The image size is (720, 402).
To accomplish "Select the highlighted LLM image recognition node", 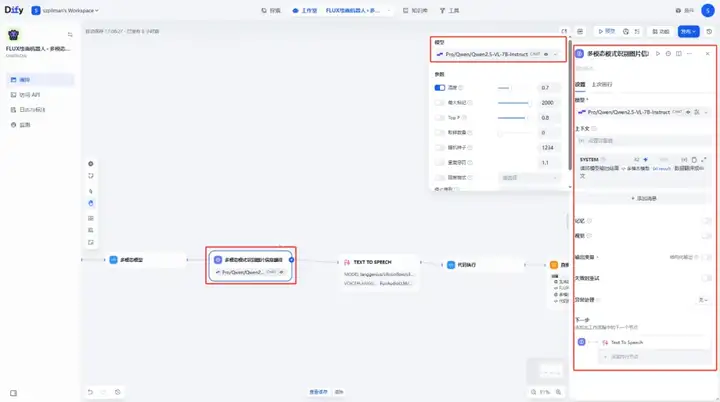I will point(251,266).
